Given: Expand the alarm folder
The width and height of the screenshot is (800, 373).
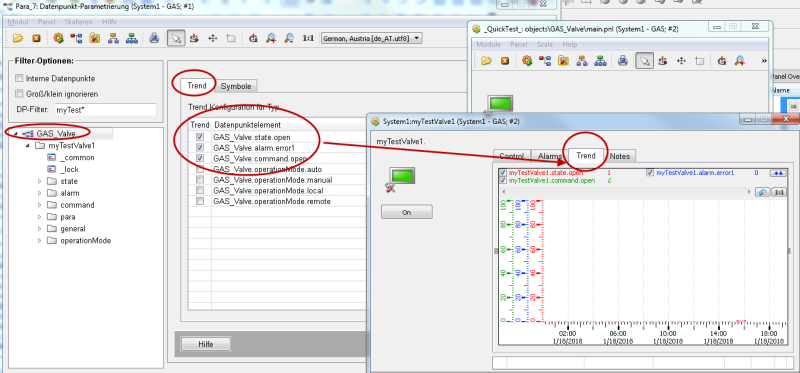Looking at the screenshot, I should (x=40, y=193).
